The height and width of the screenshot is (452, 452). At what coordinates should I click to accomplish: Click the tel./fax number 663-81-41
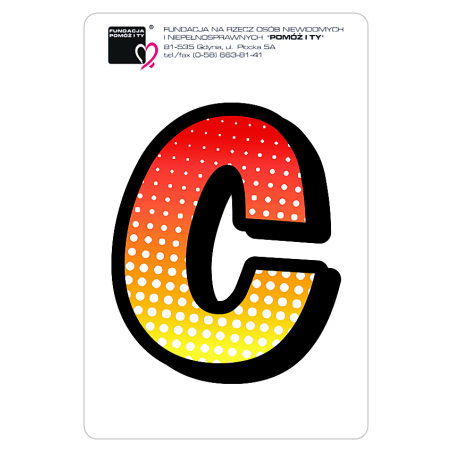coord(241,55)
